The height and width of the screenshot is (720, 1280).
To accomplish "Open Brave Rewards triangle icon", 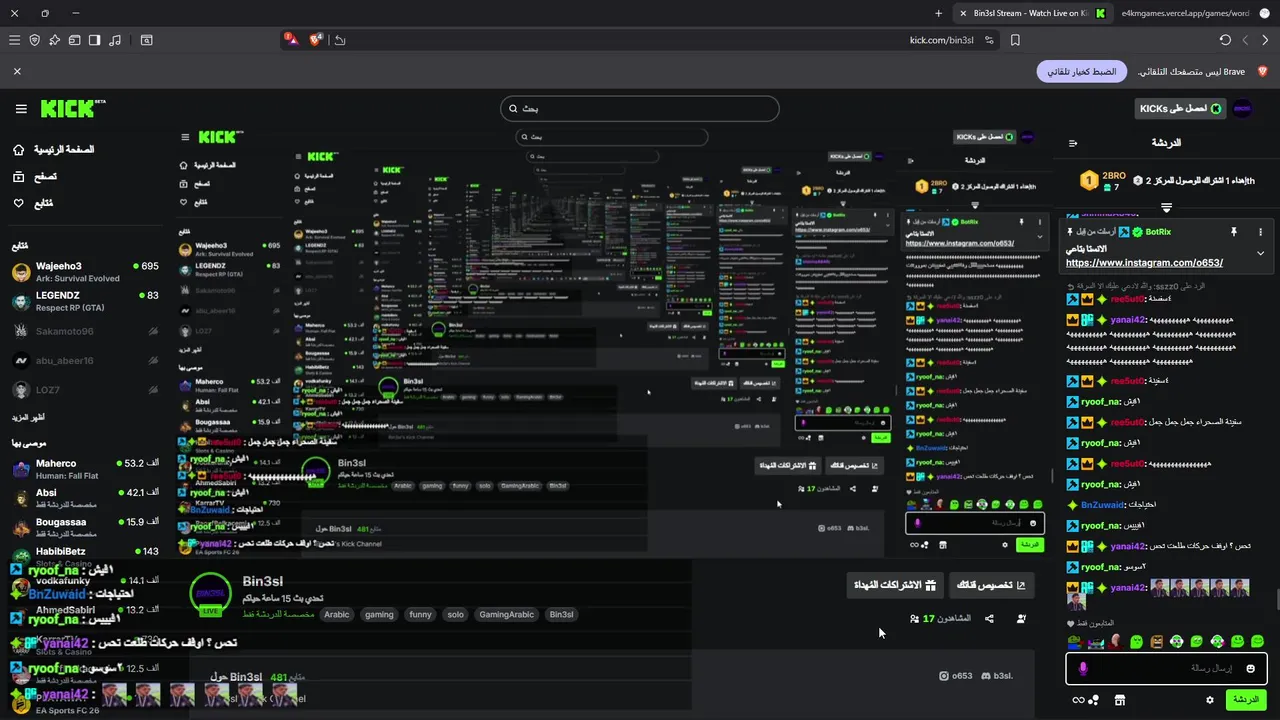I will pos(290,39).
